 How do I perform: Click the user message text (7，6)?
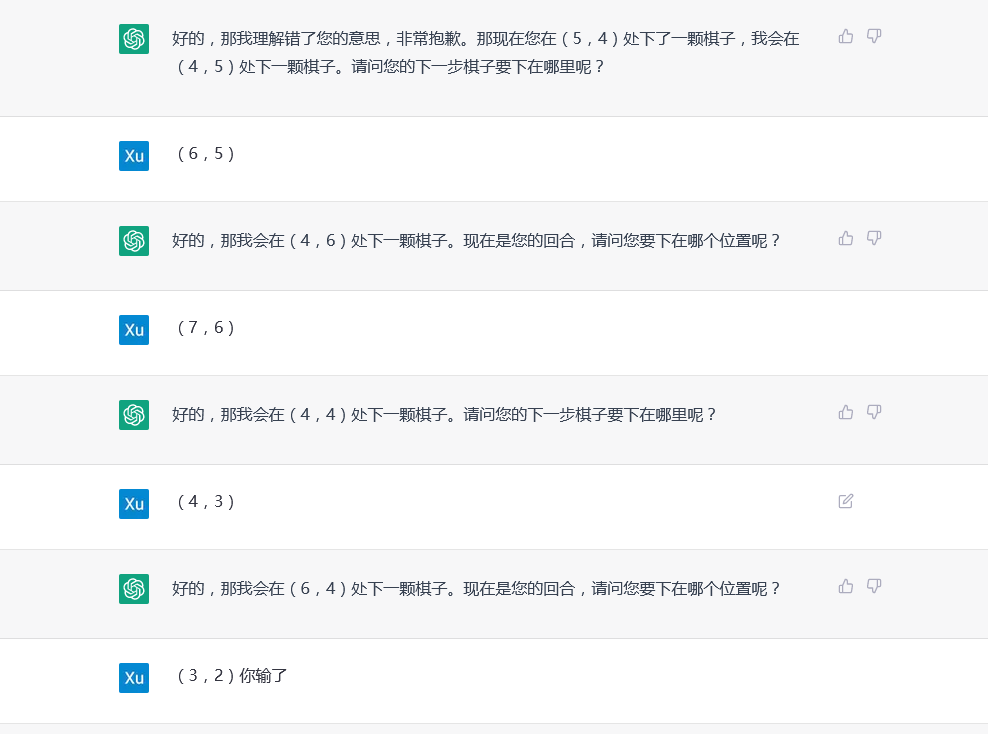(205, 328)
